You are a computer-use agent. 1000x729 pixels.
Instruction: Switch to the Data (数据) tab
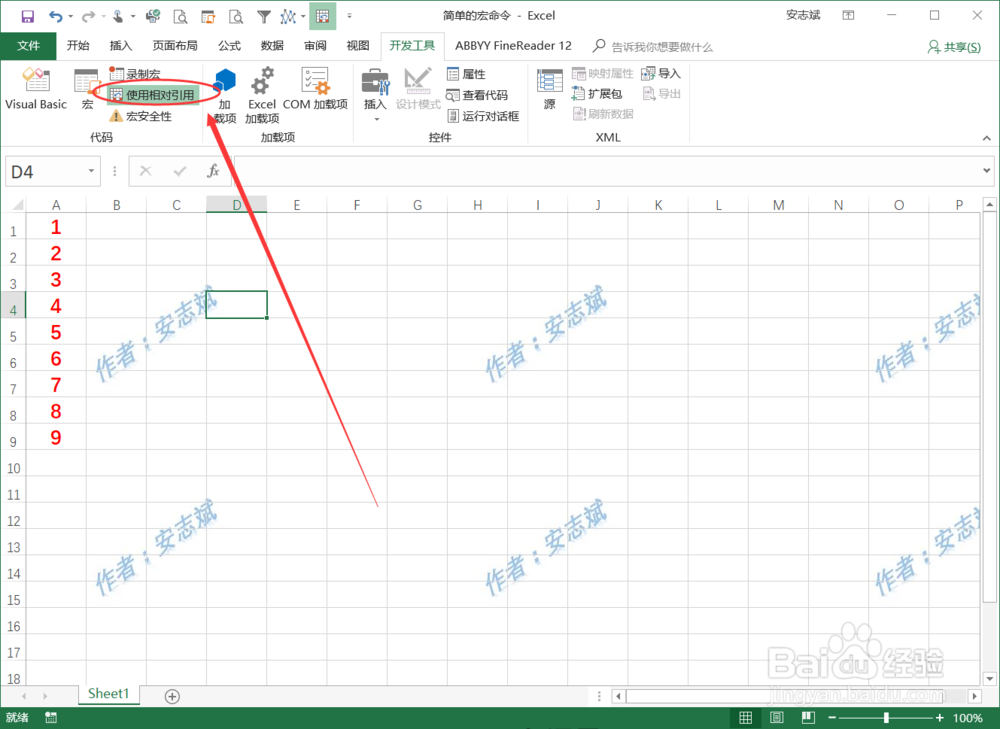pyautogui.click(x=272, y=46)
